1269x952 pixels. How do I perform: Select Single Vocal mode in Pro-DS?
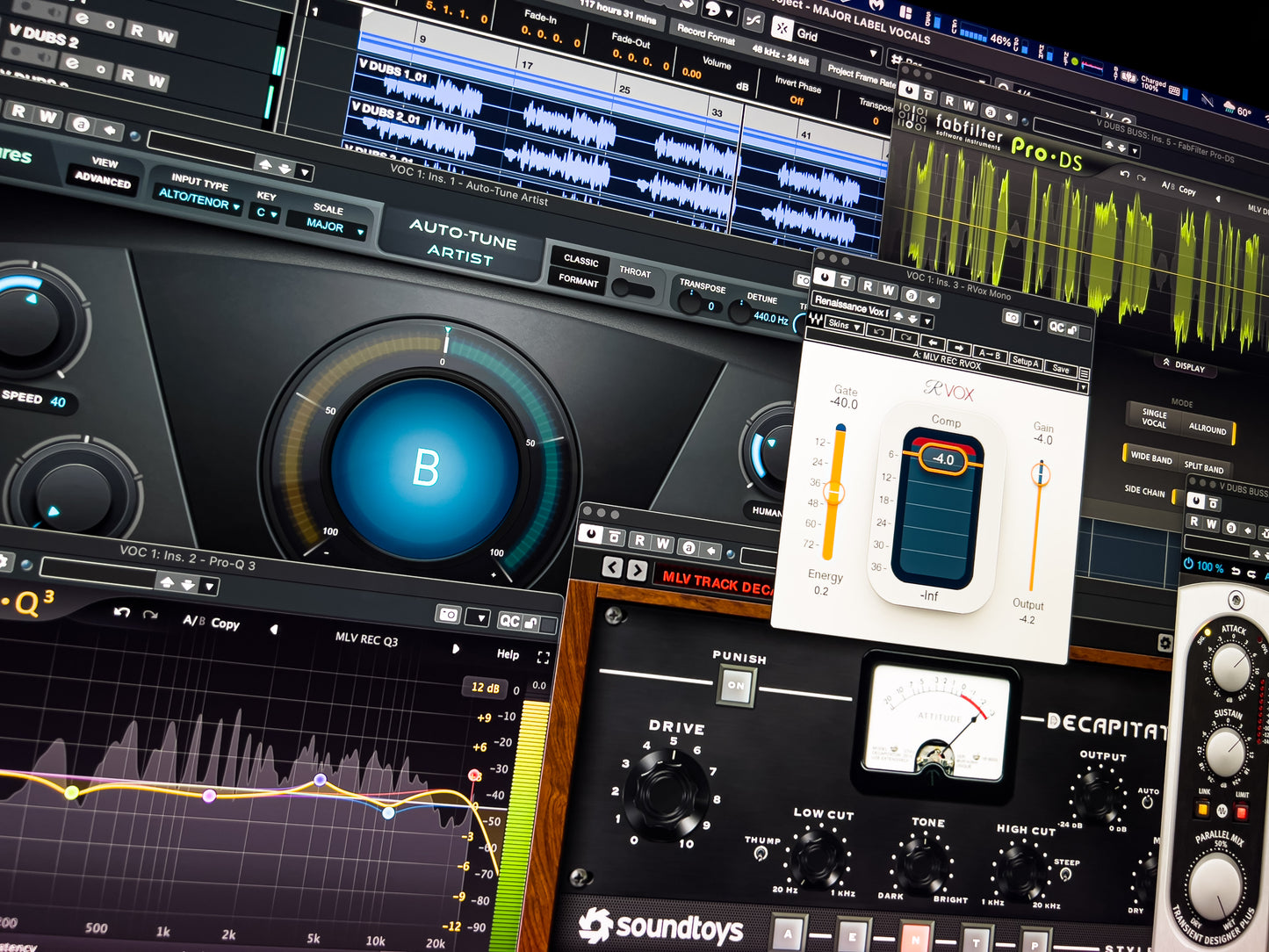tap(1154, 418)
